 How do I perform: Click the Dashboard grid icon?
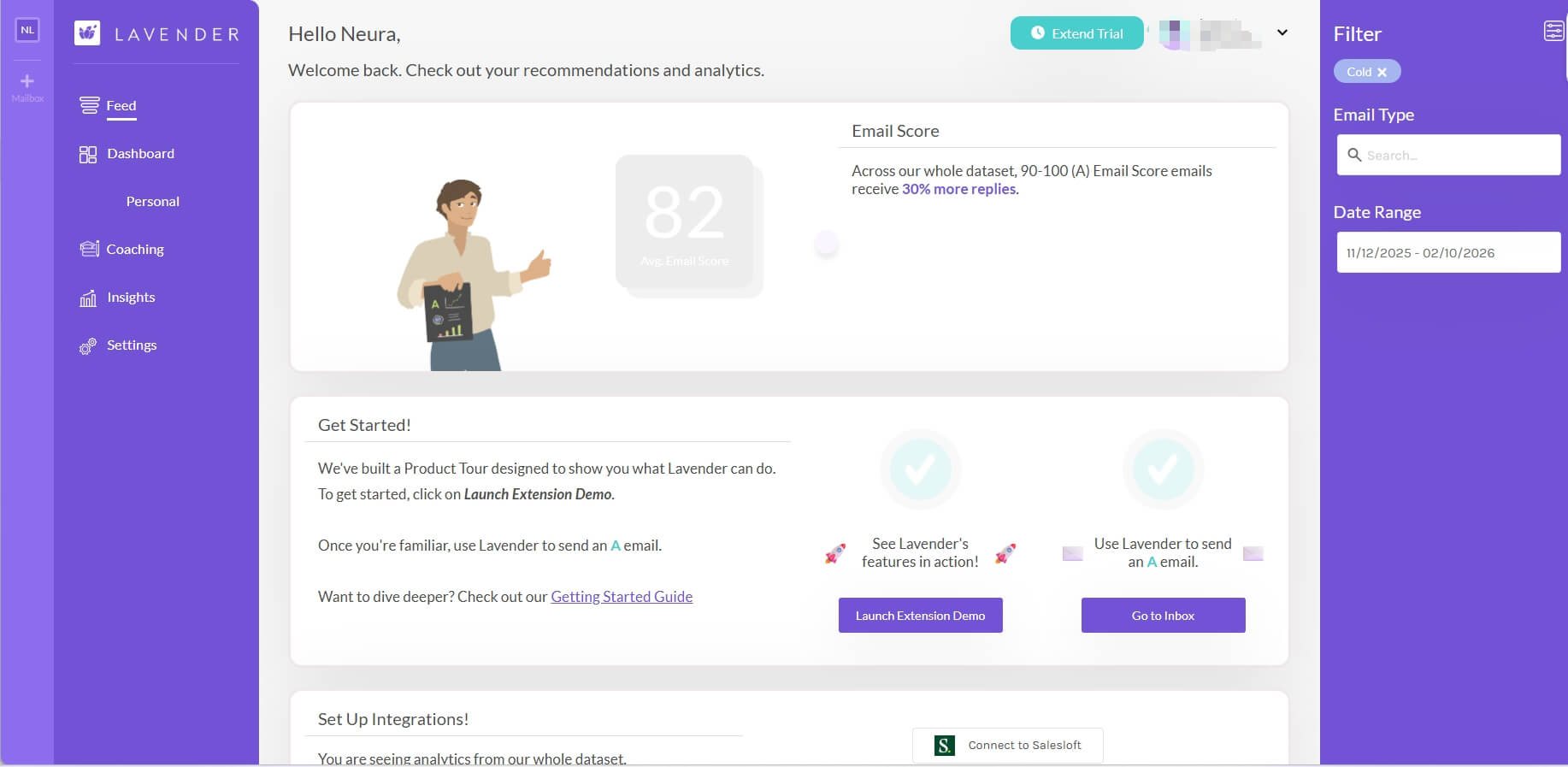coord(88,154)
